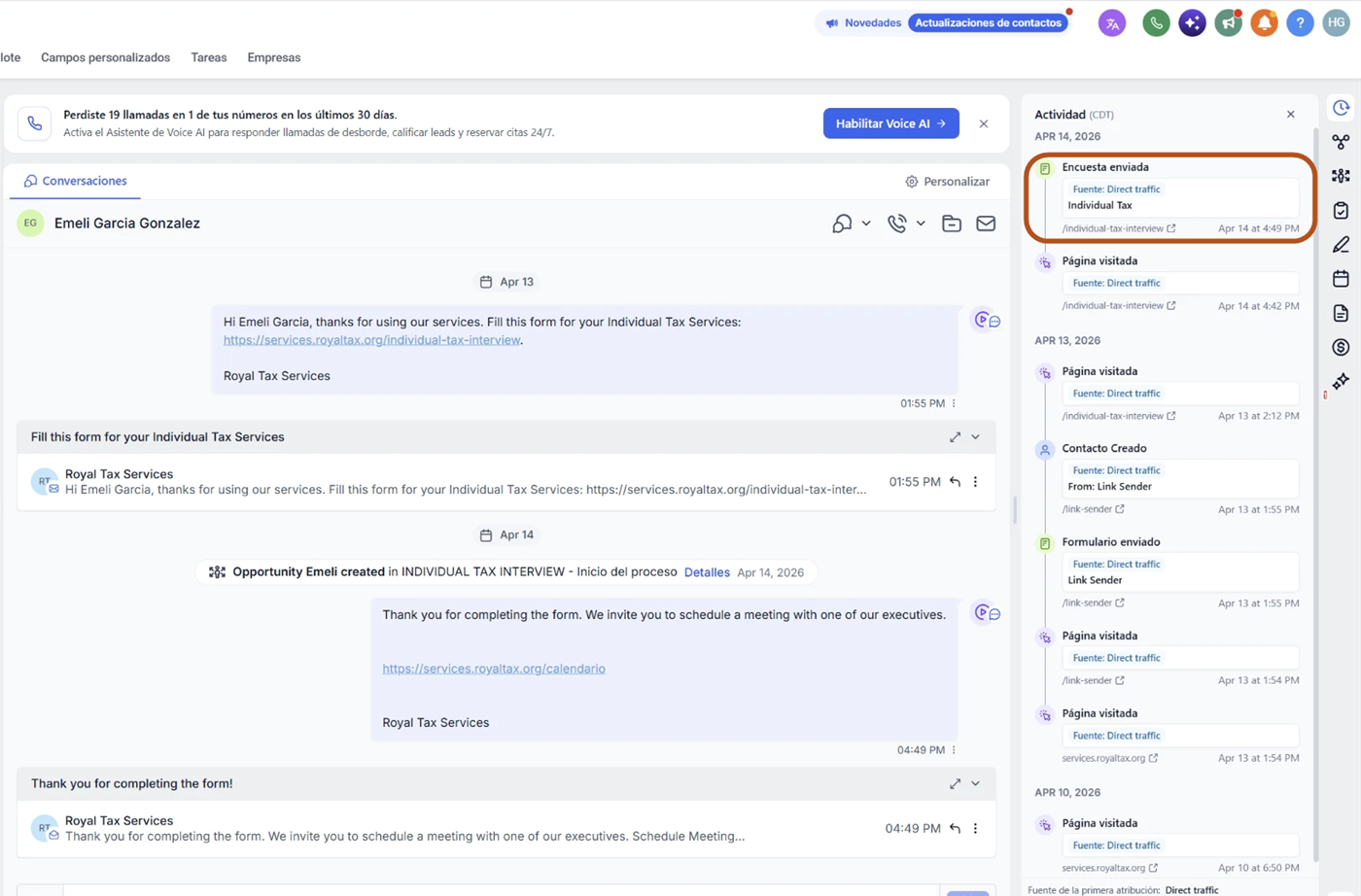Click the Personalizar button
Screen dimensions: 1361x896
click(947, 182)
